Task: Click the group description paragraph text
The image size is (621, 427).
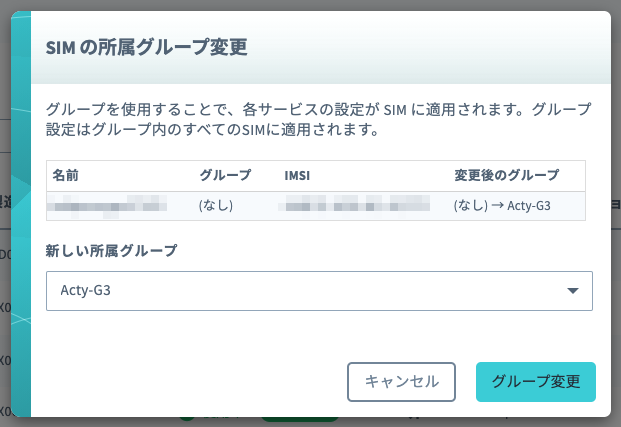Action: click(x=319, y=119)
